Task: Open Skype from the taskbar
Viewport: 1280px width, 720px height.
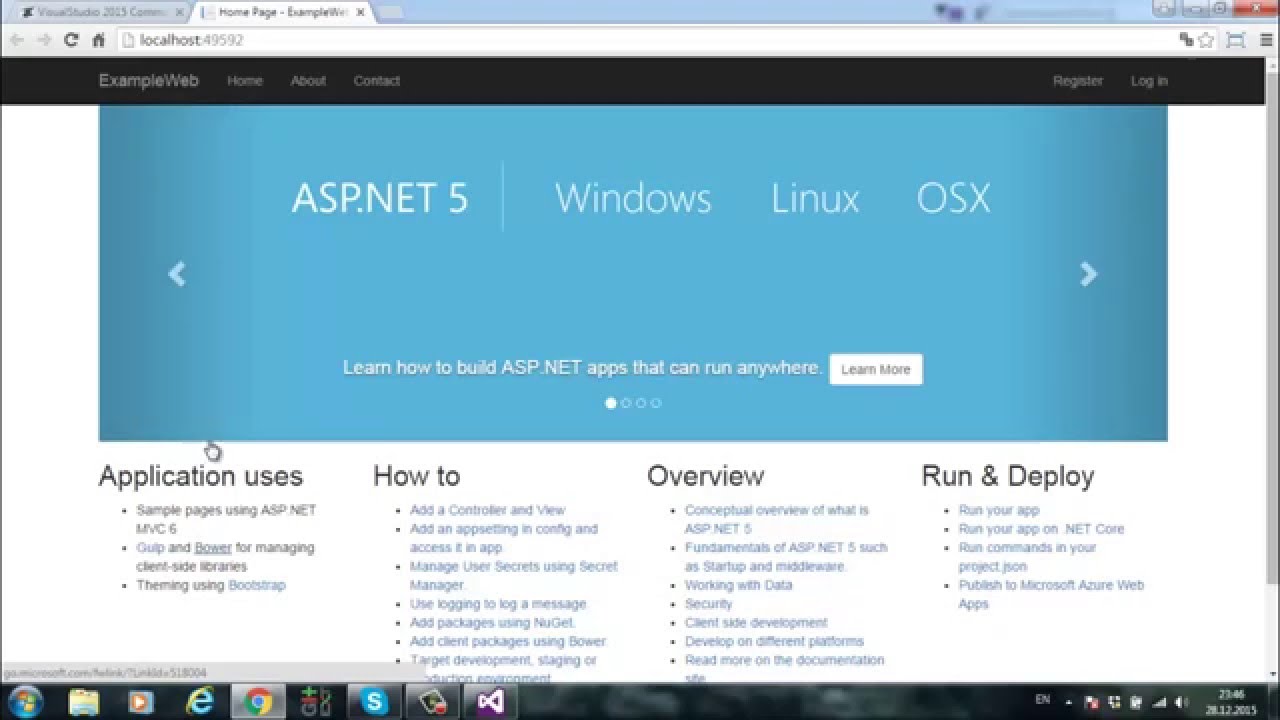Action: point(375,702)
